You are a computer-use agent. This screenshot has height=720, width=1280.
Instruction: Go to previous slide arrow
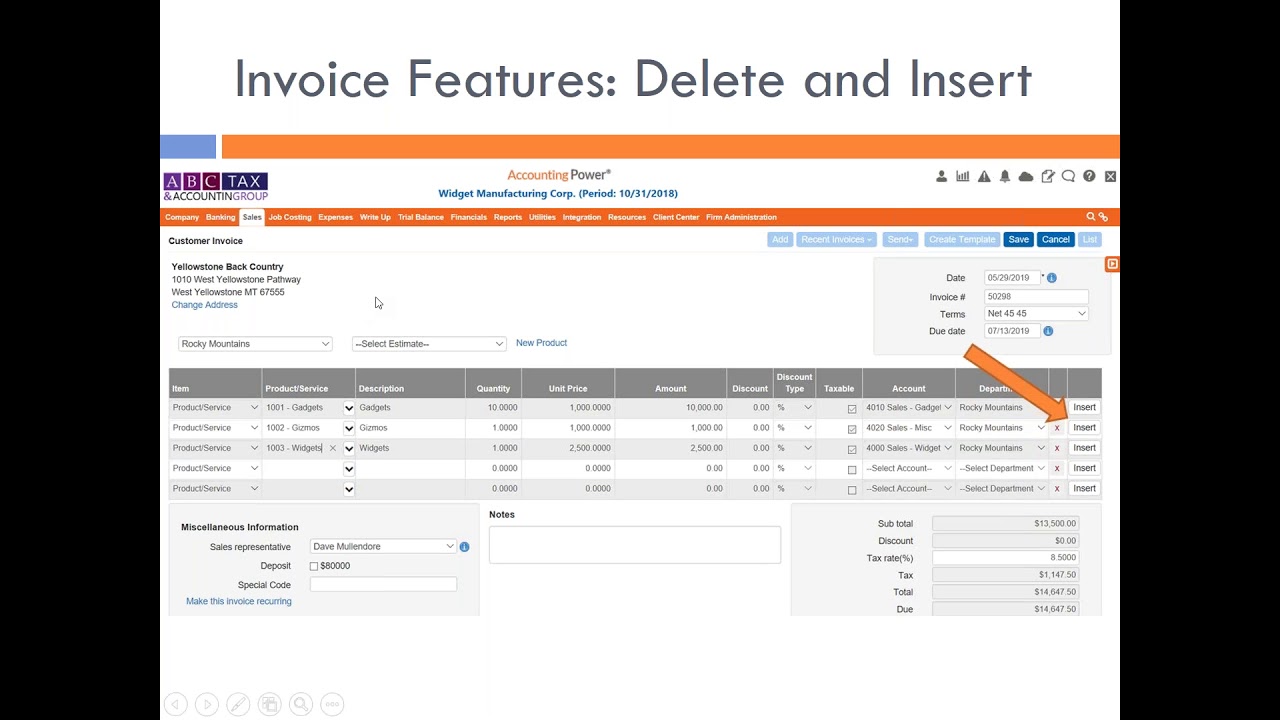(x=175, y=704)
